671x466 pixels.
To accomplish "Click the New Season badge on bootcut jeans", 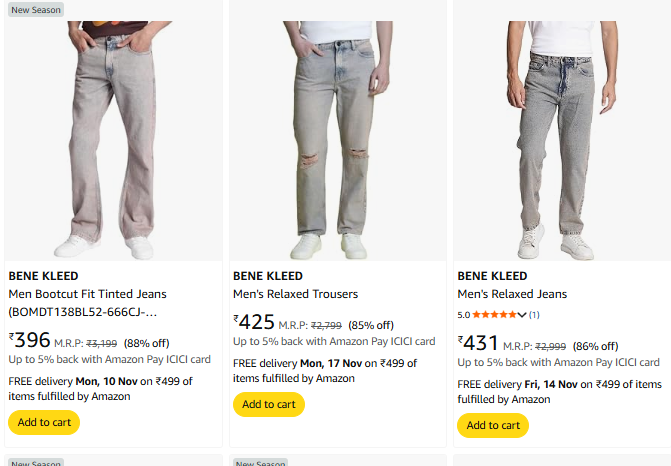I will tap(36, 10).
